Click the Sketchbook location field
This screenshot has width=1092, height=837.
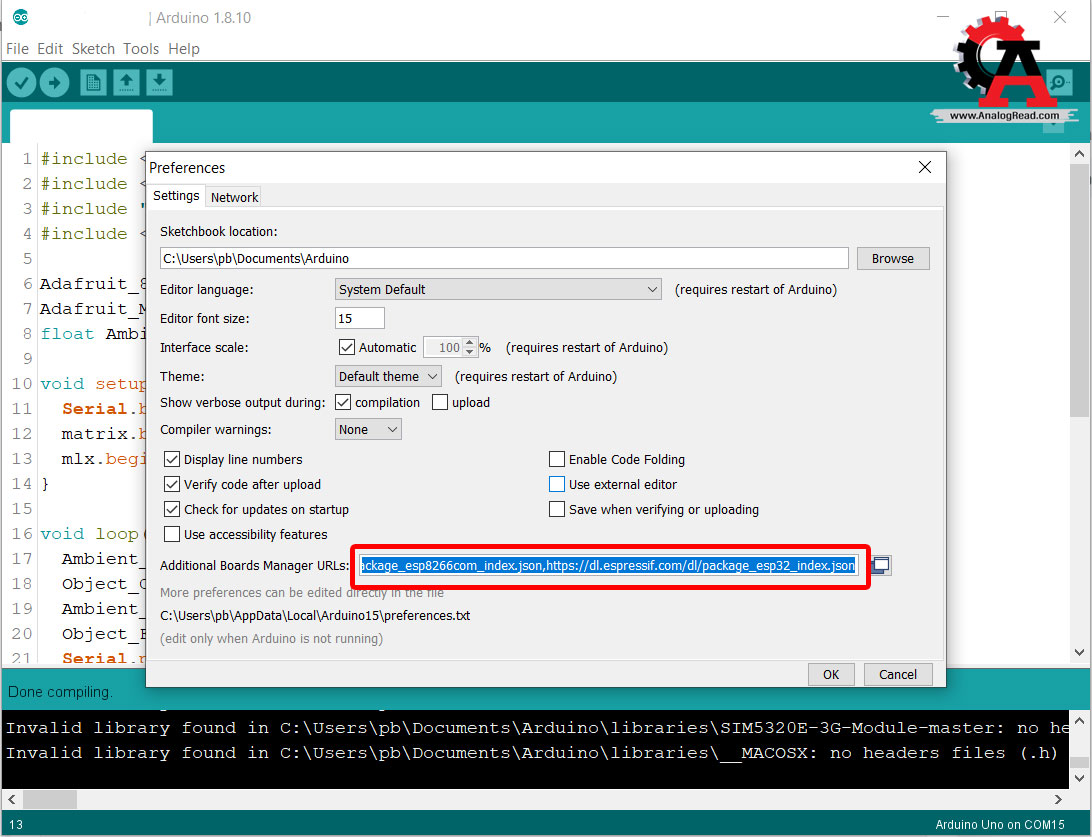[x=504, y=258]
